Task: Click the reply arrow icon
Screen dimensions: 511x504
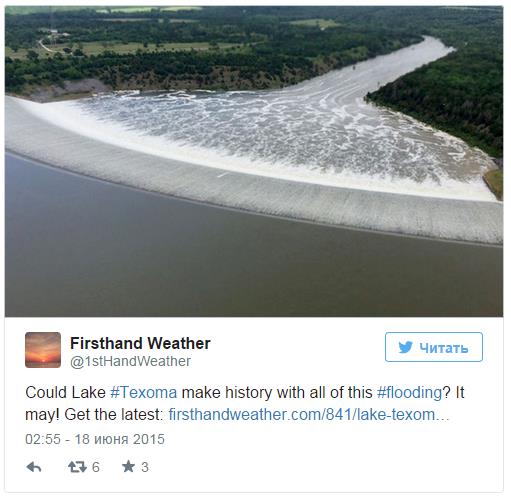Action: tap(34, 467)
